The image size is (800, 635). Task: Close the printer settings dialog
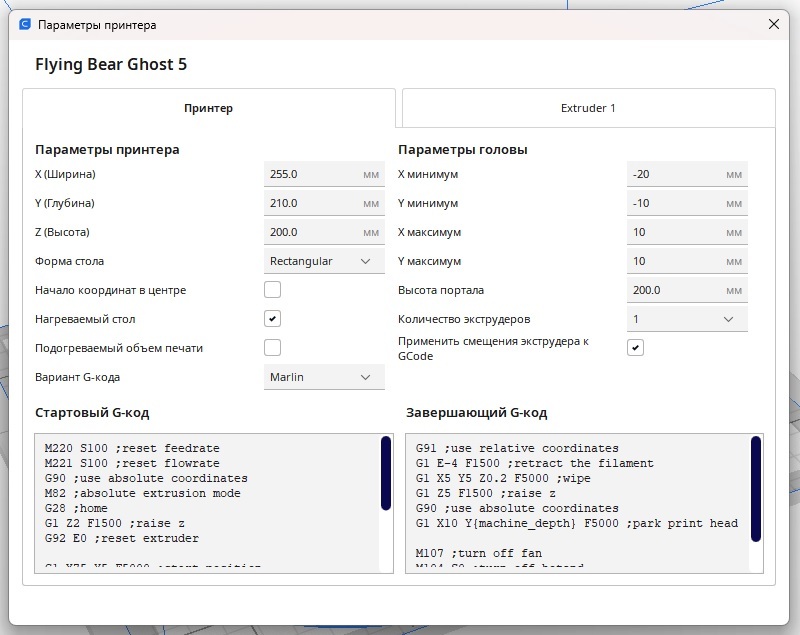(x=773, y=24)
